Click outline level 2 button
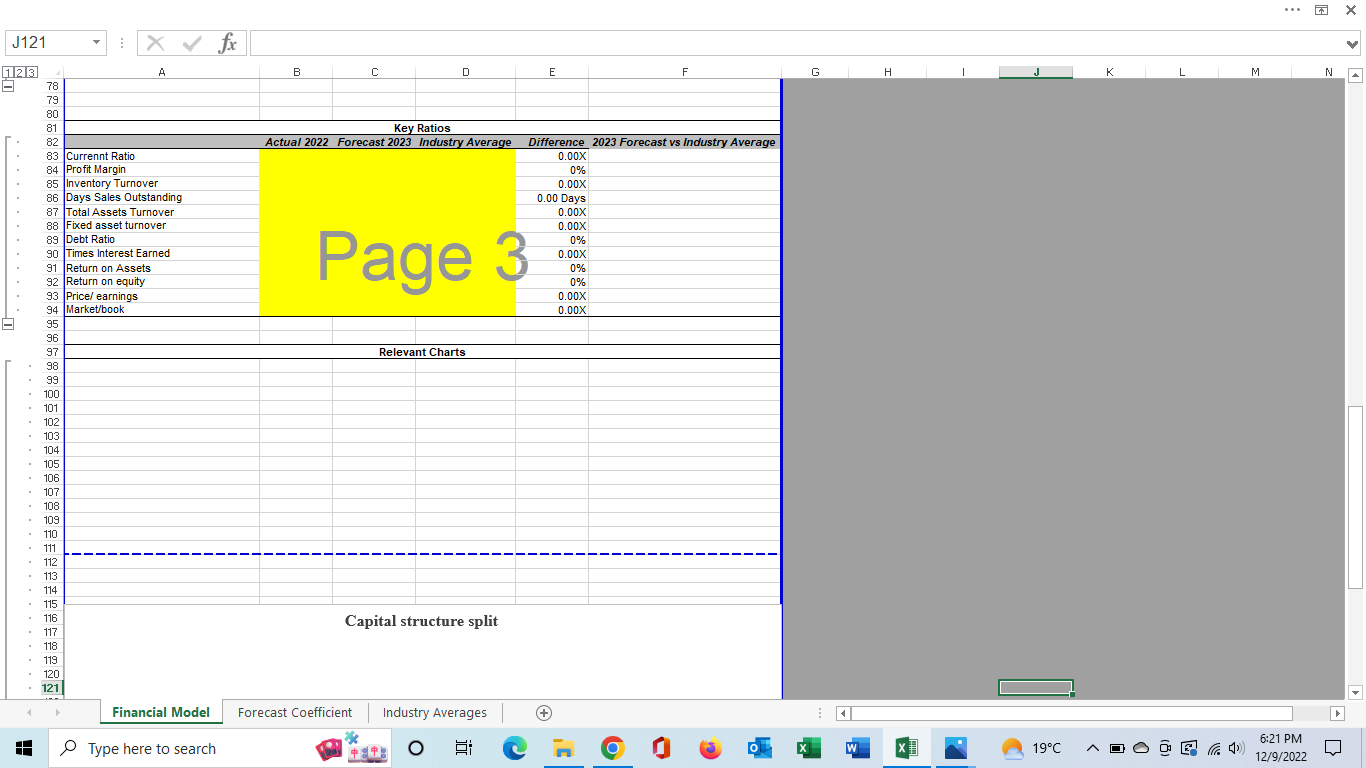 click(x=19, y=73)
